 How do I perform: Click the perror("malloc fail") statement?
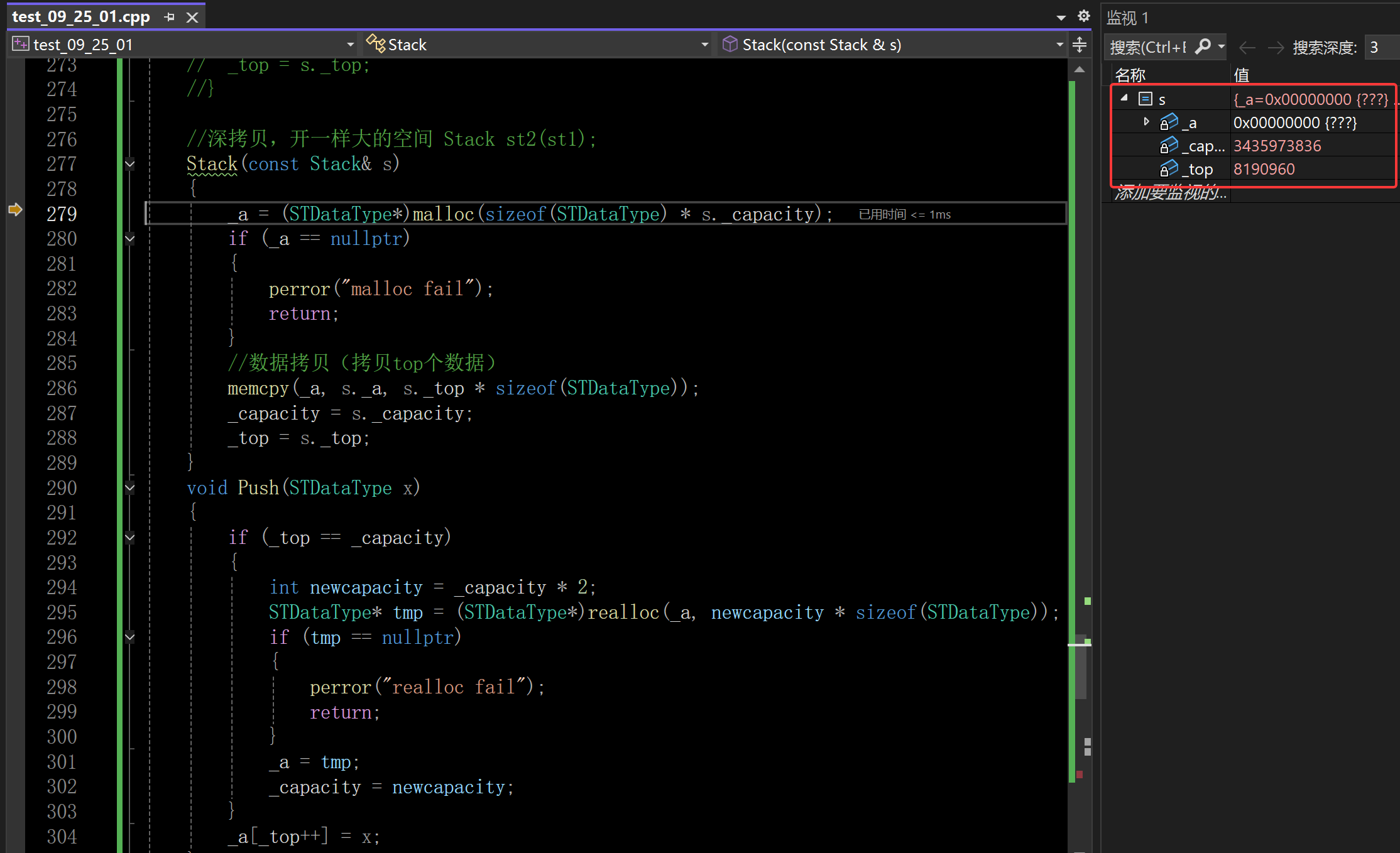point(381,289)
